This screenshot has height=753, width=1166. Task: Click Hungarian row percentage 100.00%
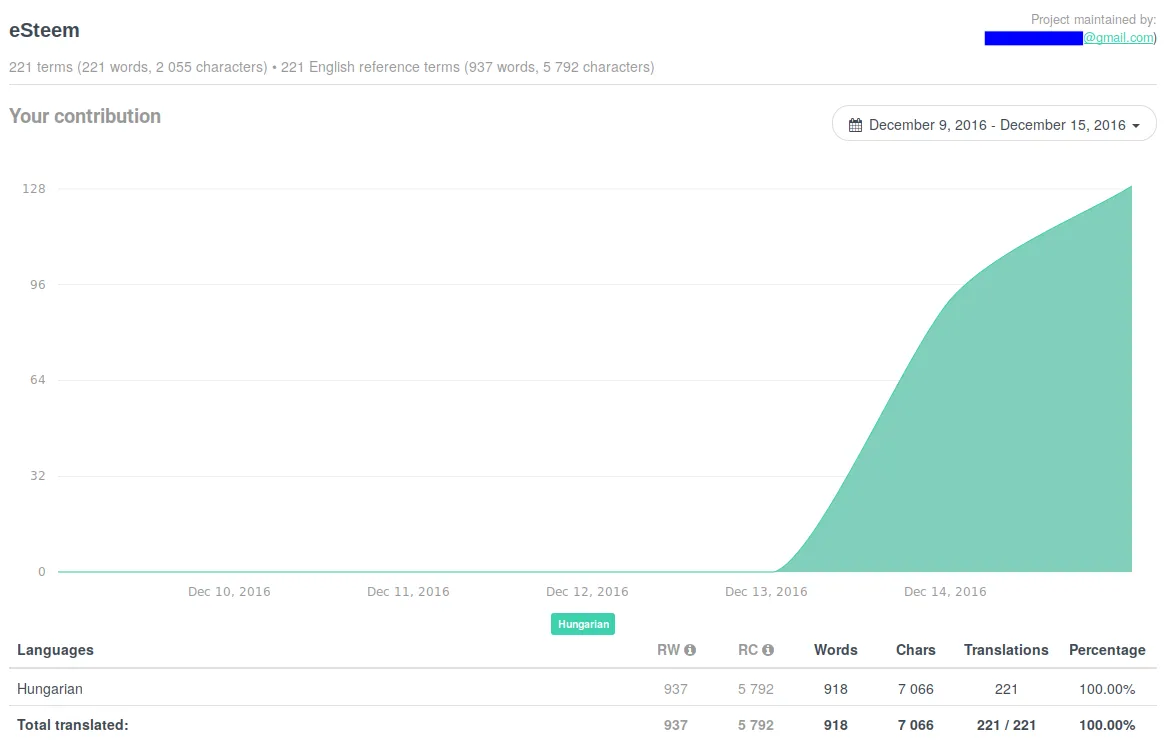[x=1107, y=689]
